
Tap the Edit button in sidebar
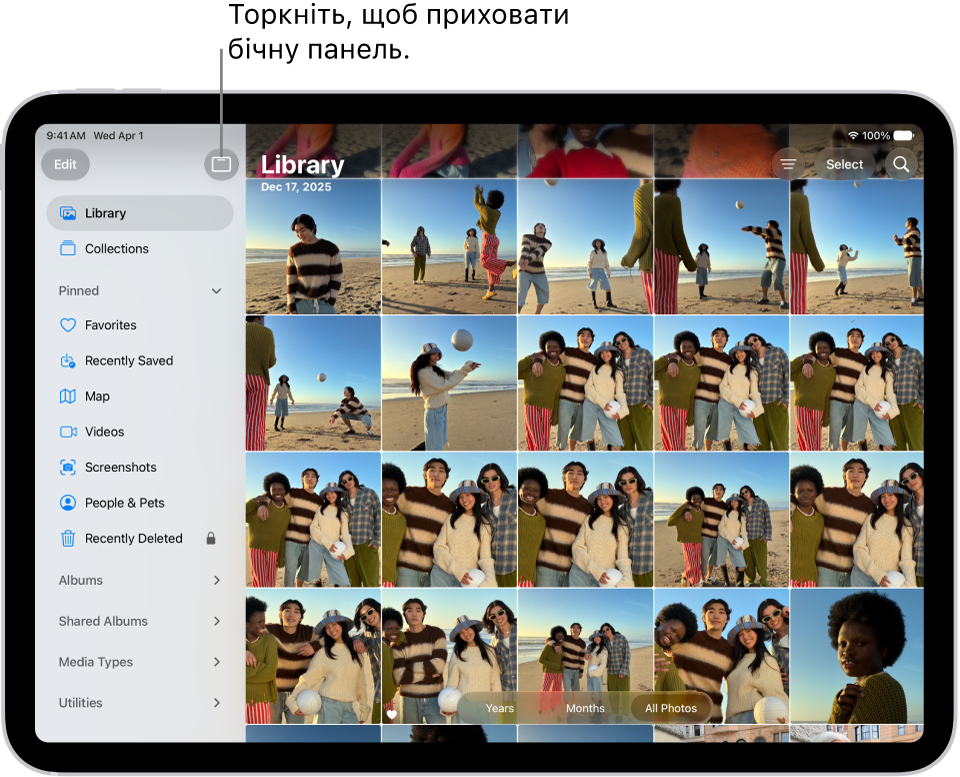(x=66, y=164)
